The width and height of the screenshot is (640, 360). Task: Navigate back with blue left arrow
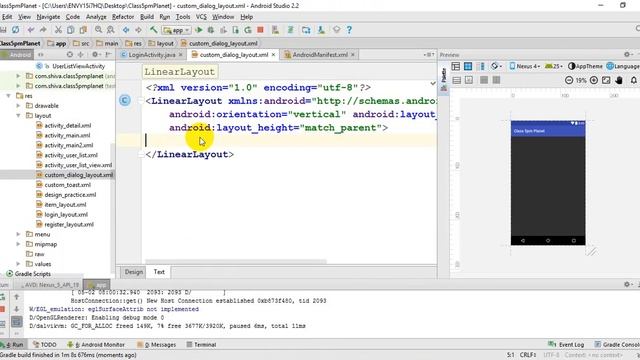126,30
